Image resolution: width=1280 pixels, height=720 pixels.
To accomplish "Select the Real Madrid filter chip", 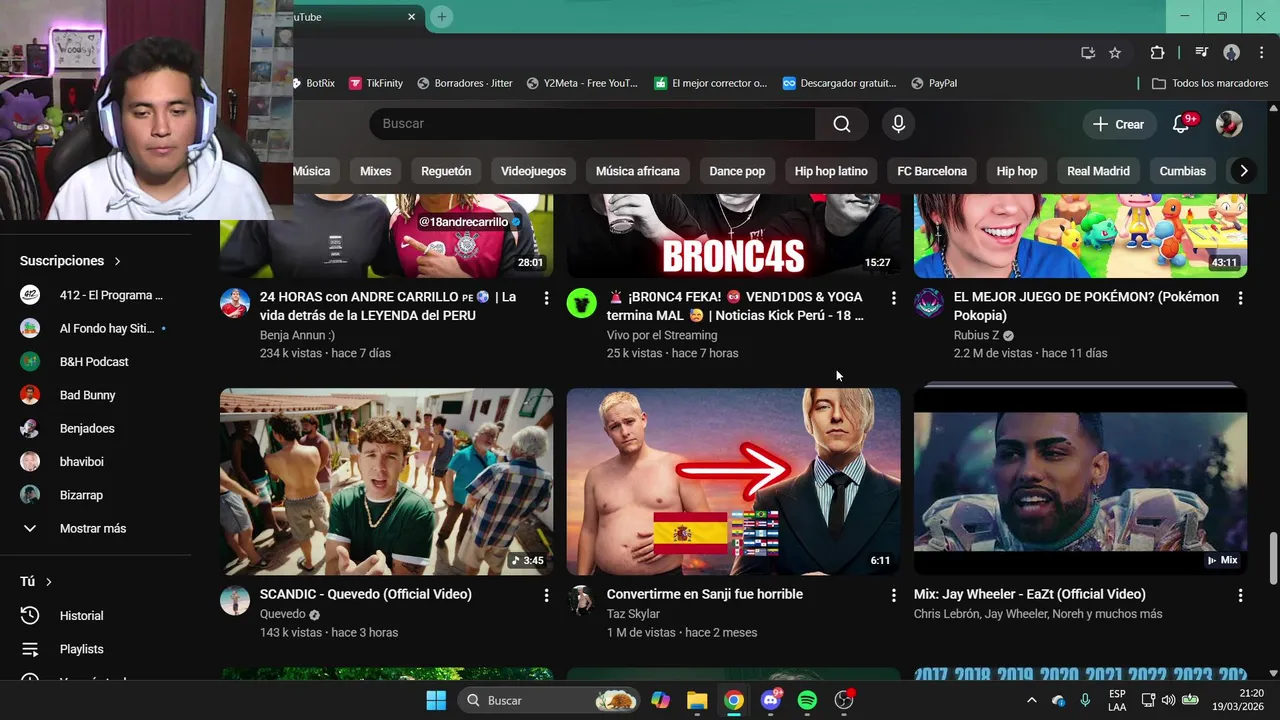I will [x=1098, y=171].
